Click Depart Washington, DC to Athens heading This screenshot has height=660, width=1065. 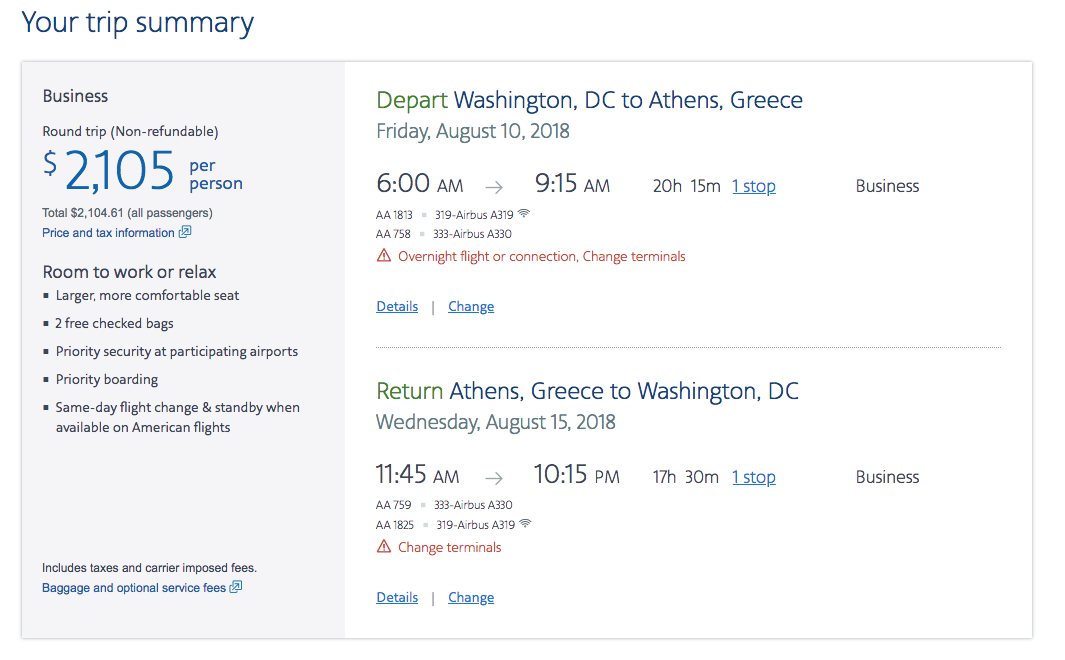[x=589, y=100]
